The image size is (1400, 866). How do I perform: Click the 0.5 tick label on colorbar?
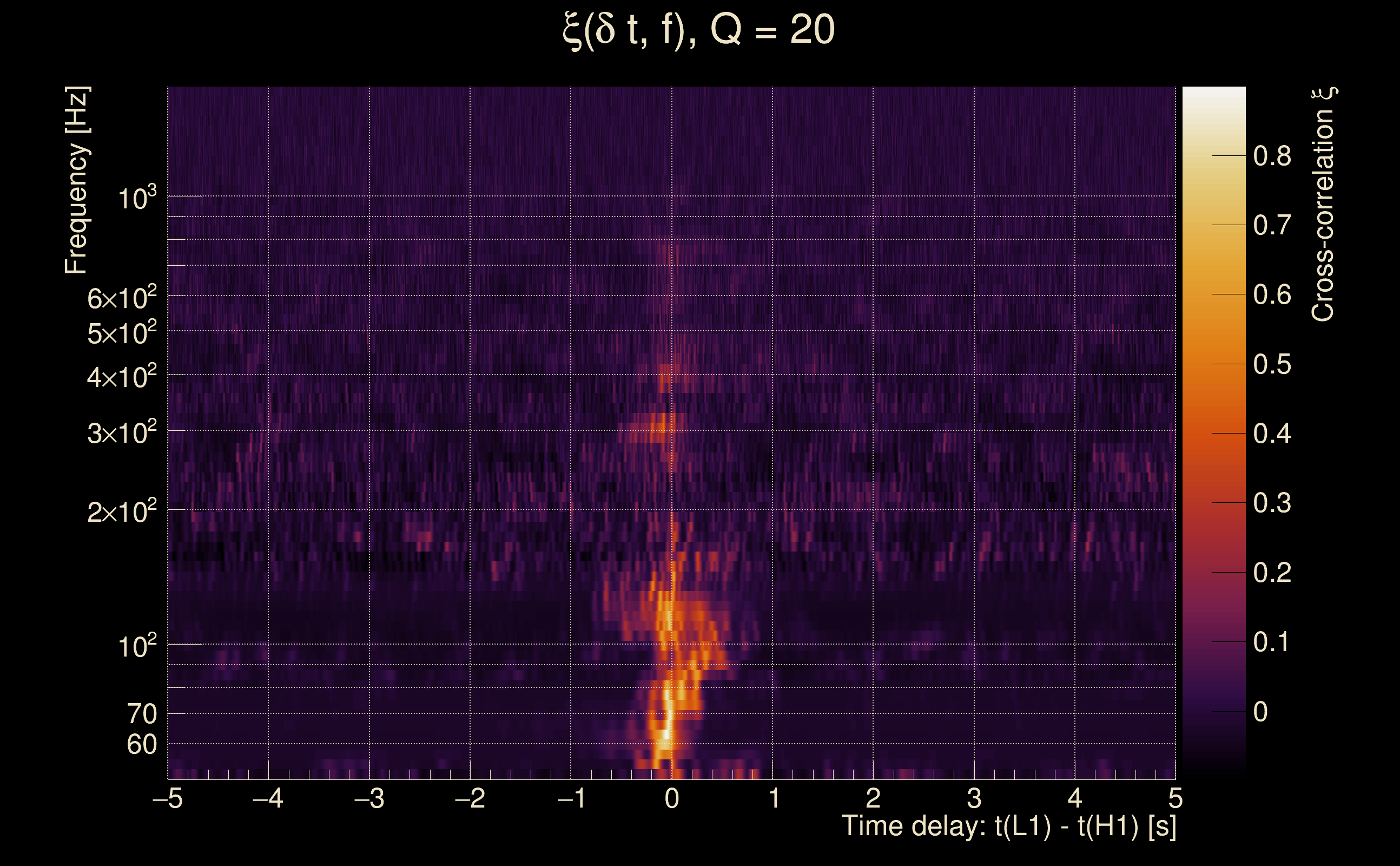point(1272,364)
